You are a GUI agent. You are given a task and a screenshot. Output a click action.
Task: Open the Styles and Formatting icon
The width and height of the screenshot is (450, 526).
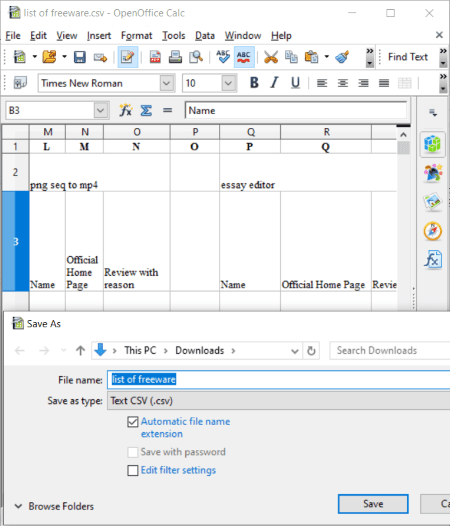point(20,83)
